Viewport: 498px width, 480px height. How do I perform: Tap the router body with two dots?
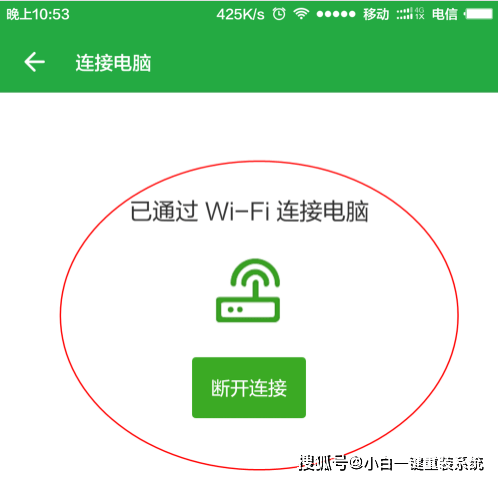[x=248, y=310]
